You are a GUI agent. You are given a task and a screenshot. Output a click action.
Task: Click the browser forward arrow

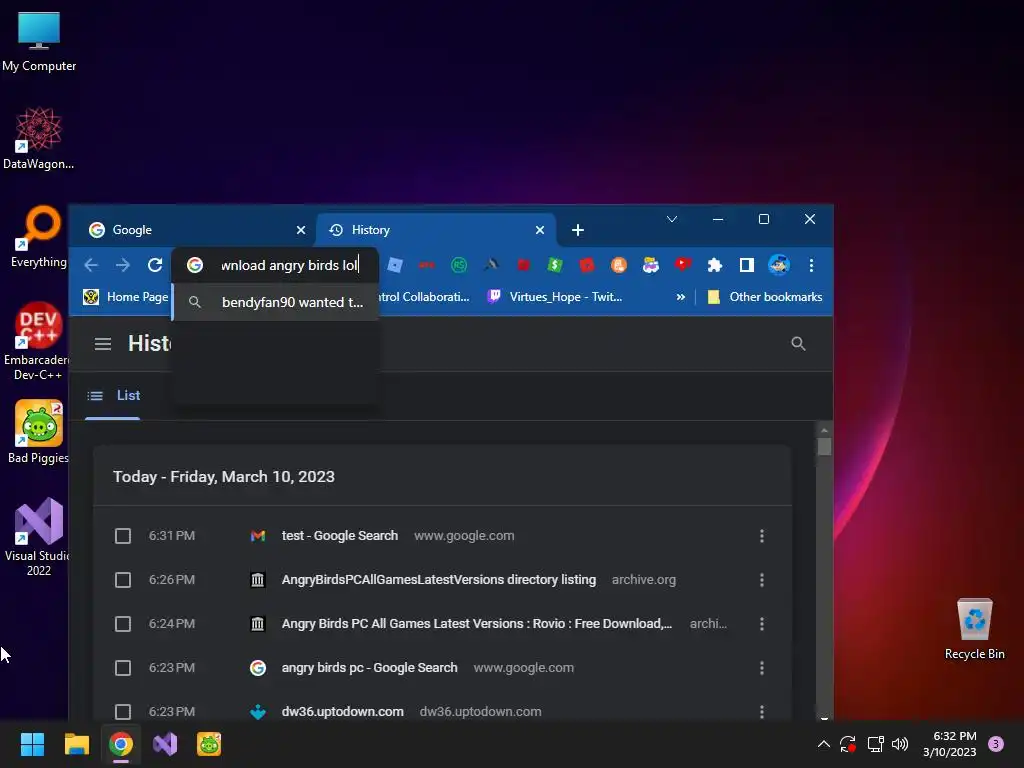123,265
